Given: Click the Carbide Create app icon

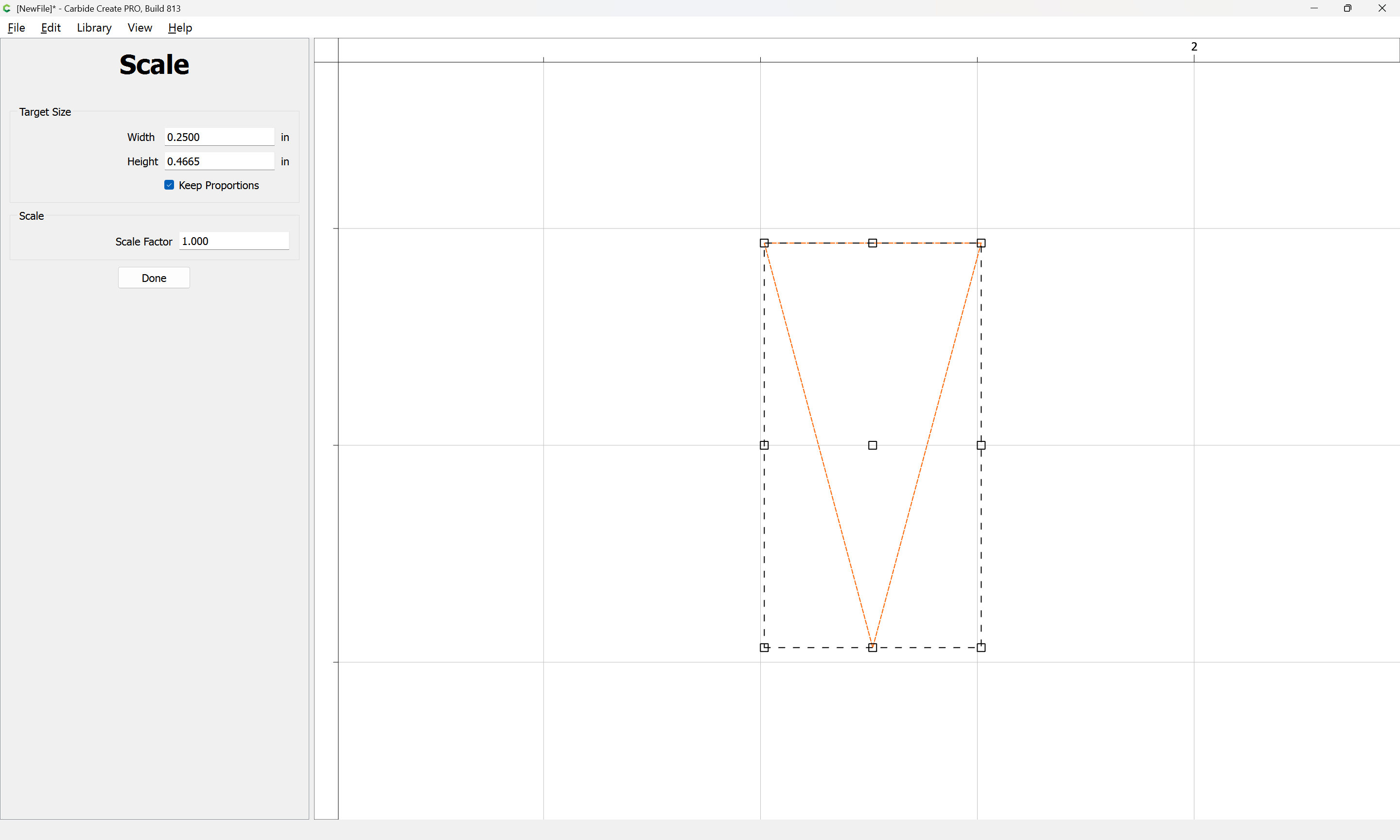Looking at the screenshot, I should [x=7, y=8].
